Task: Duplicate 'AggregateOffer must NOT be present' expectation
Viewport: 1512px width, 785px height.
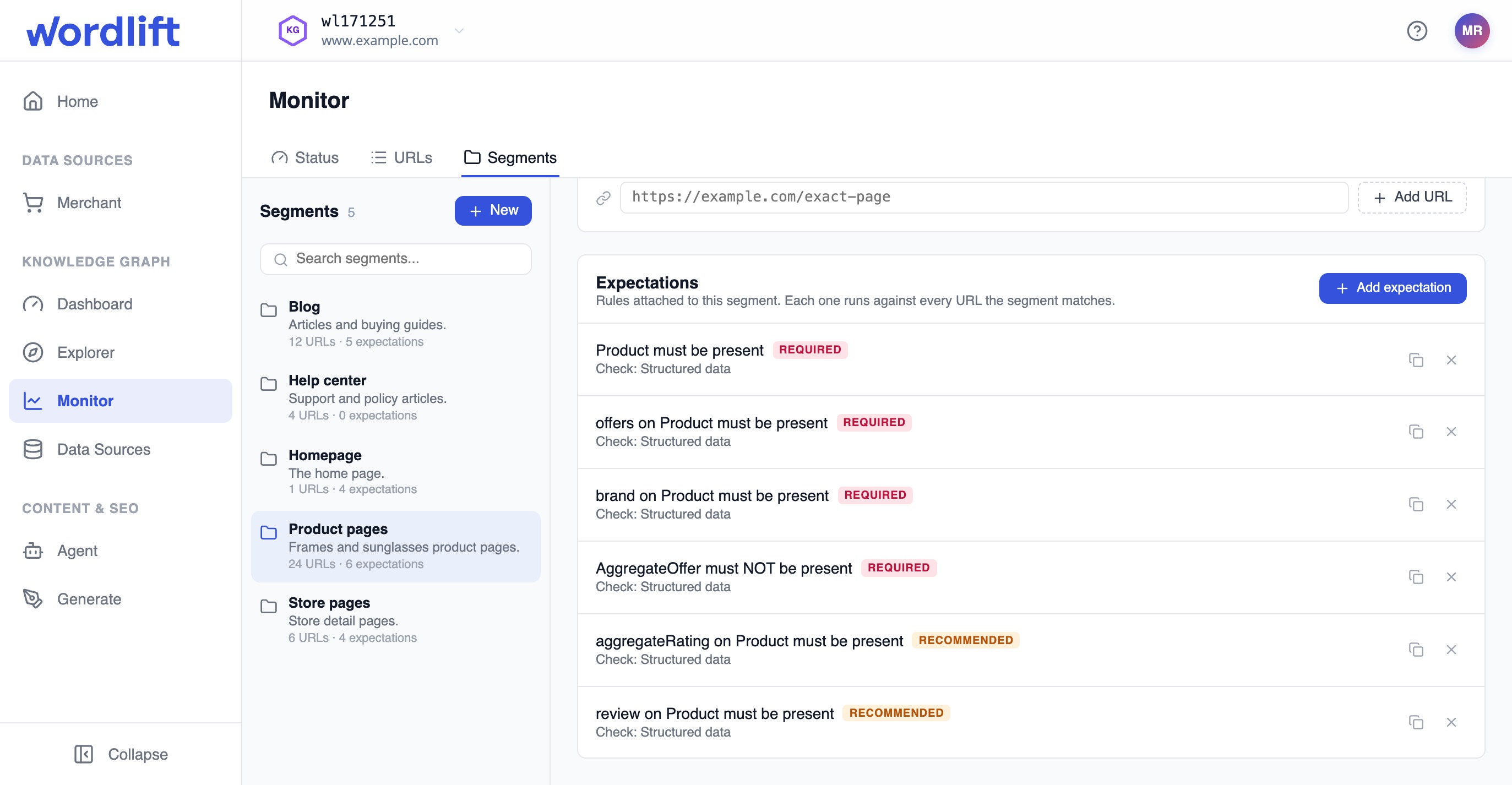Action: [1416, 577]
